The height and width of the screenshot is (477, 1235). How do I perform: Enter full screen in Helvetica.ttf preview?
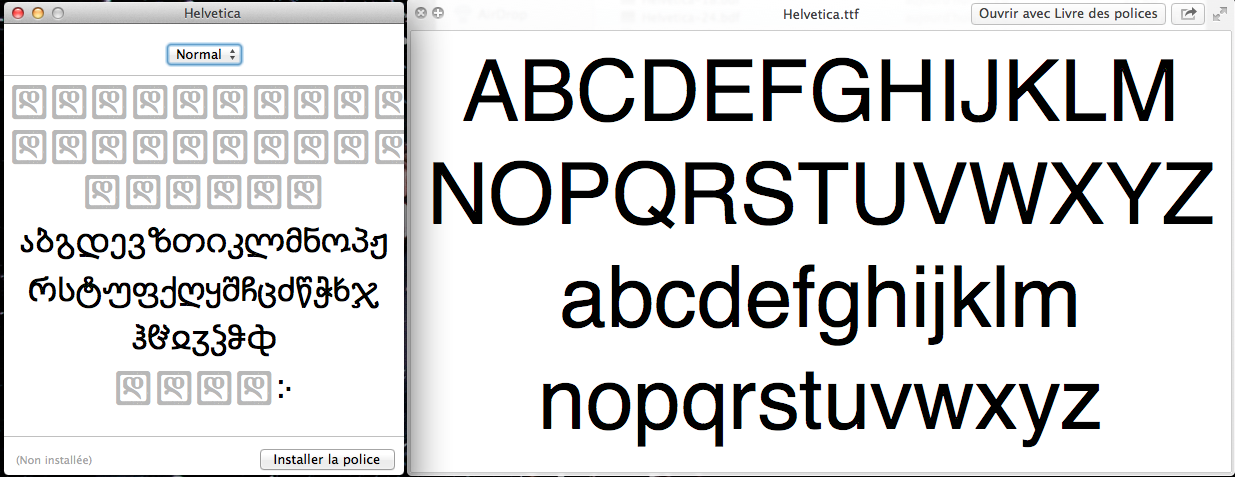point(1220,14)
